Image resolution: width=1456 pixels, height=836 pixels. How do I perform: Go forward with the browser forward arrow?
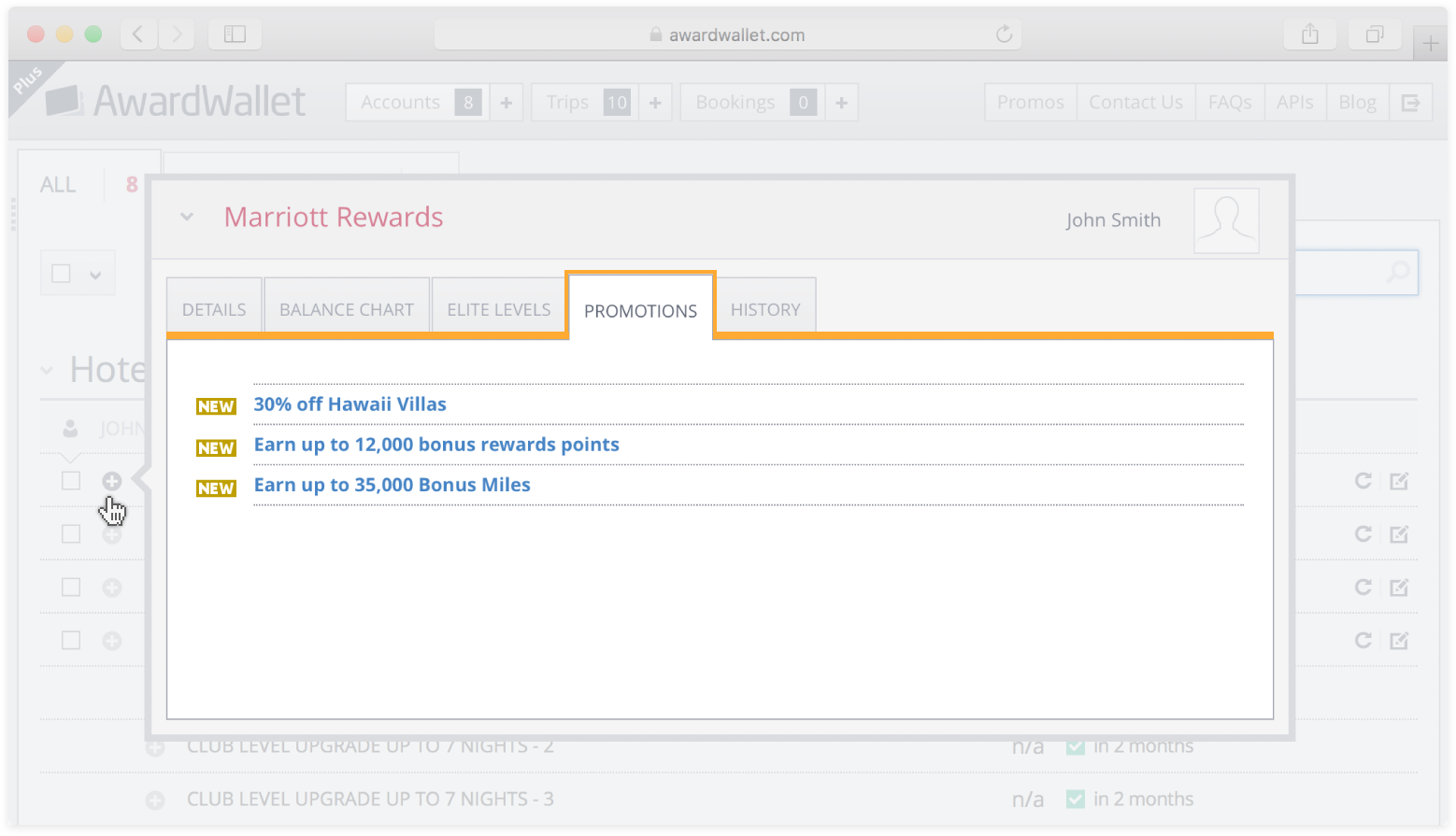click(x=176, y=35)
